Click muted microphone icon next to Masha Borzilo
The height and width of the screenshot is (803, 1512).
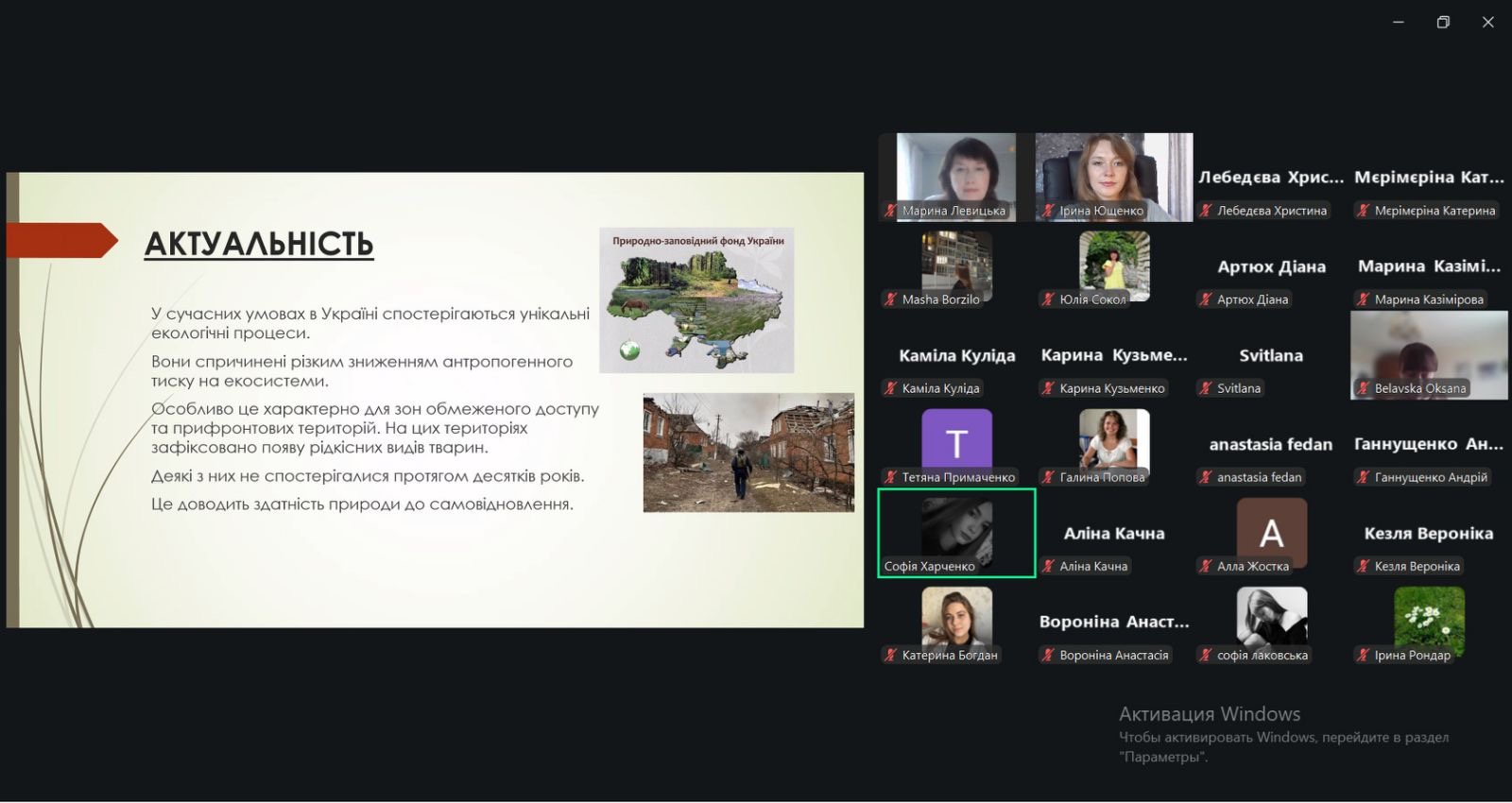(890, 299)
